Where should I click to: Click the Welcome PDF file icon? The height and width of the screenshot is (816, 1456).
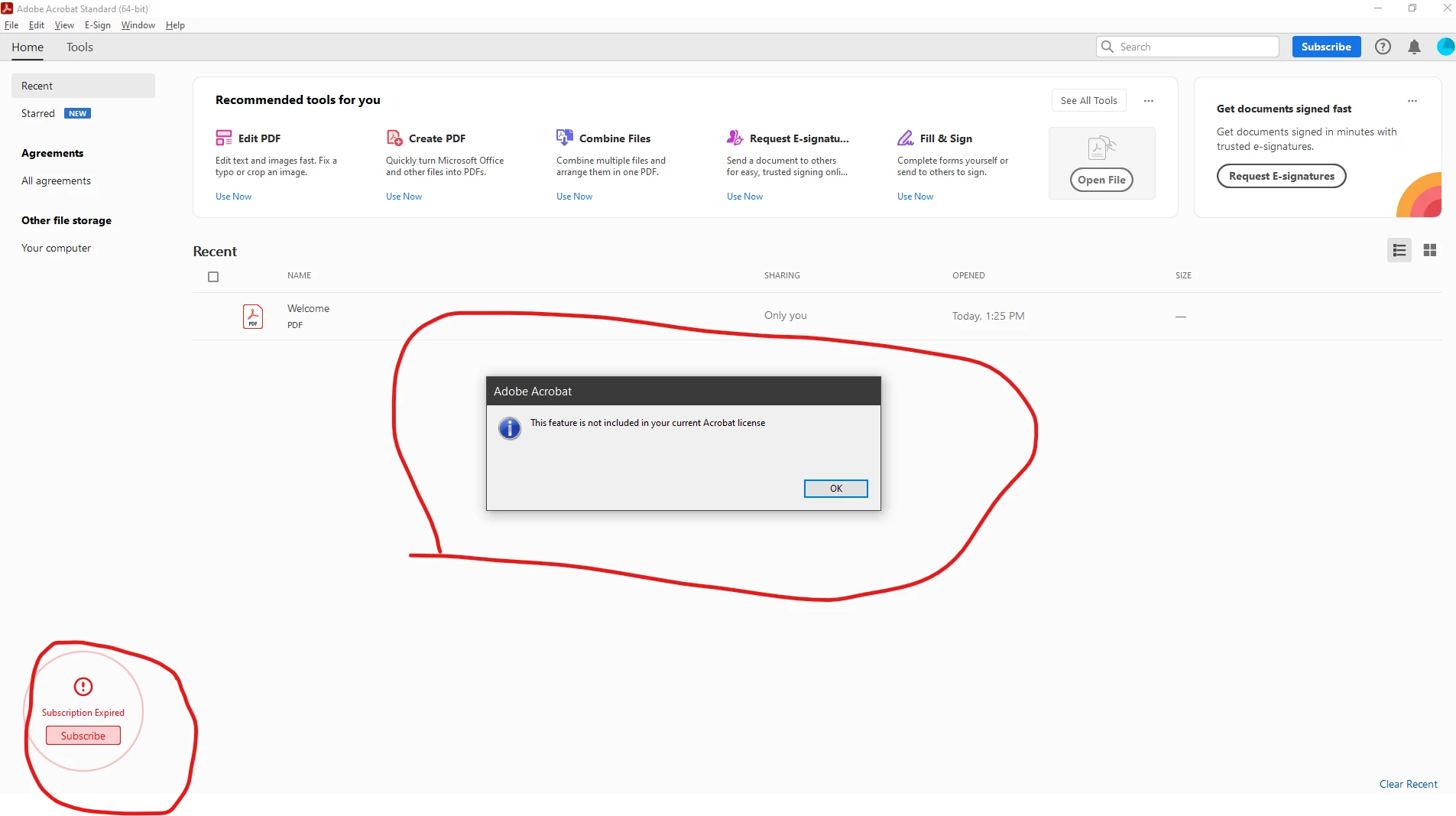[253, 316]
